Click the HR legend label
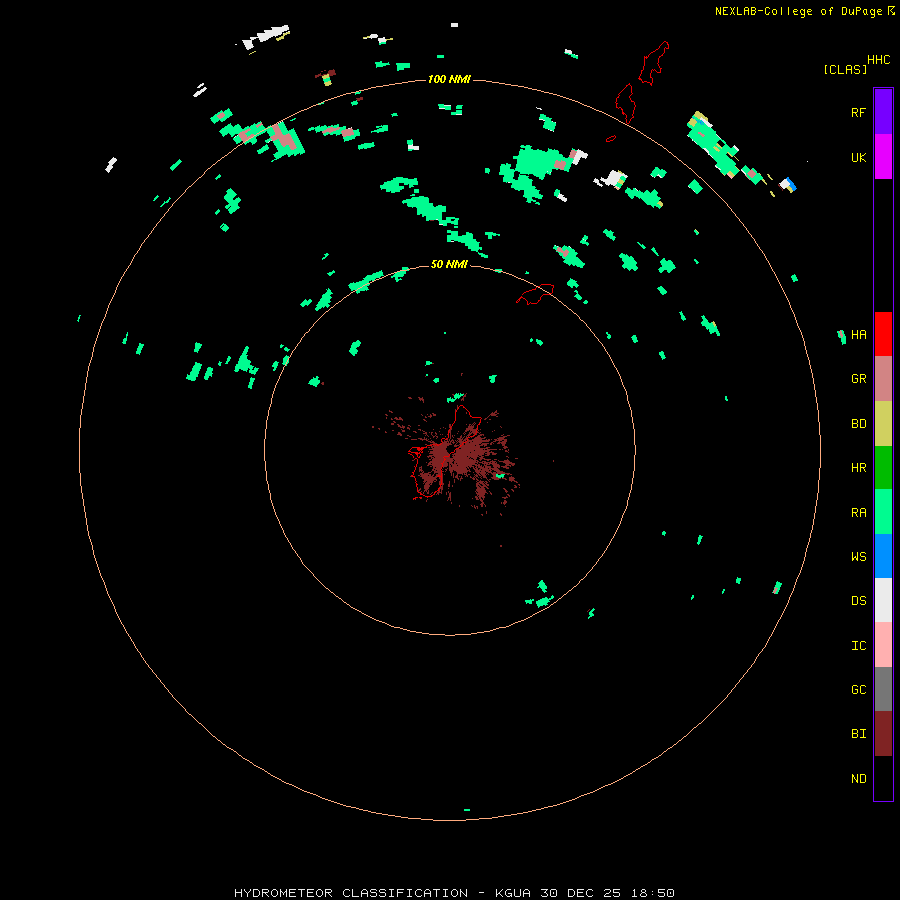This screenshot has height=900, width=900. [858, 468]
